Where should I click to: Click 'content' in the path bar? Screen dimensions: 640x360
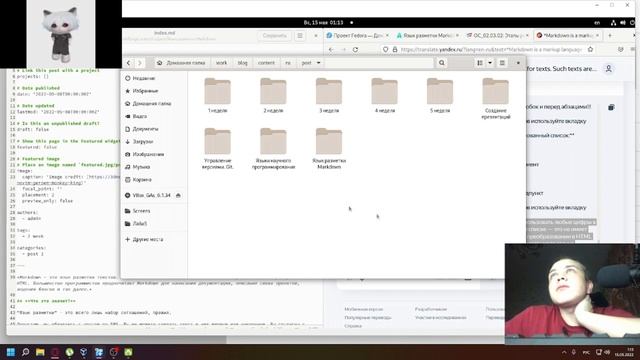[x=266, y=63]
